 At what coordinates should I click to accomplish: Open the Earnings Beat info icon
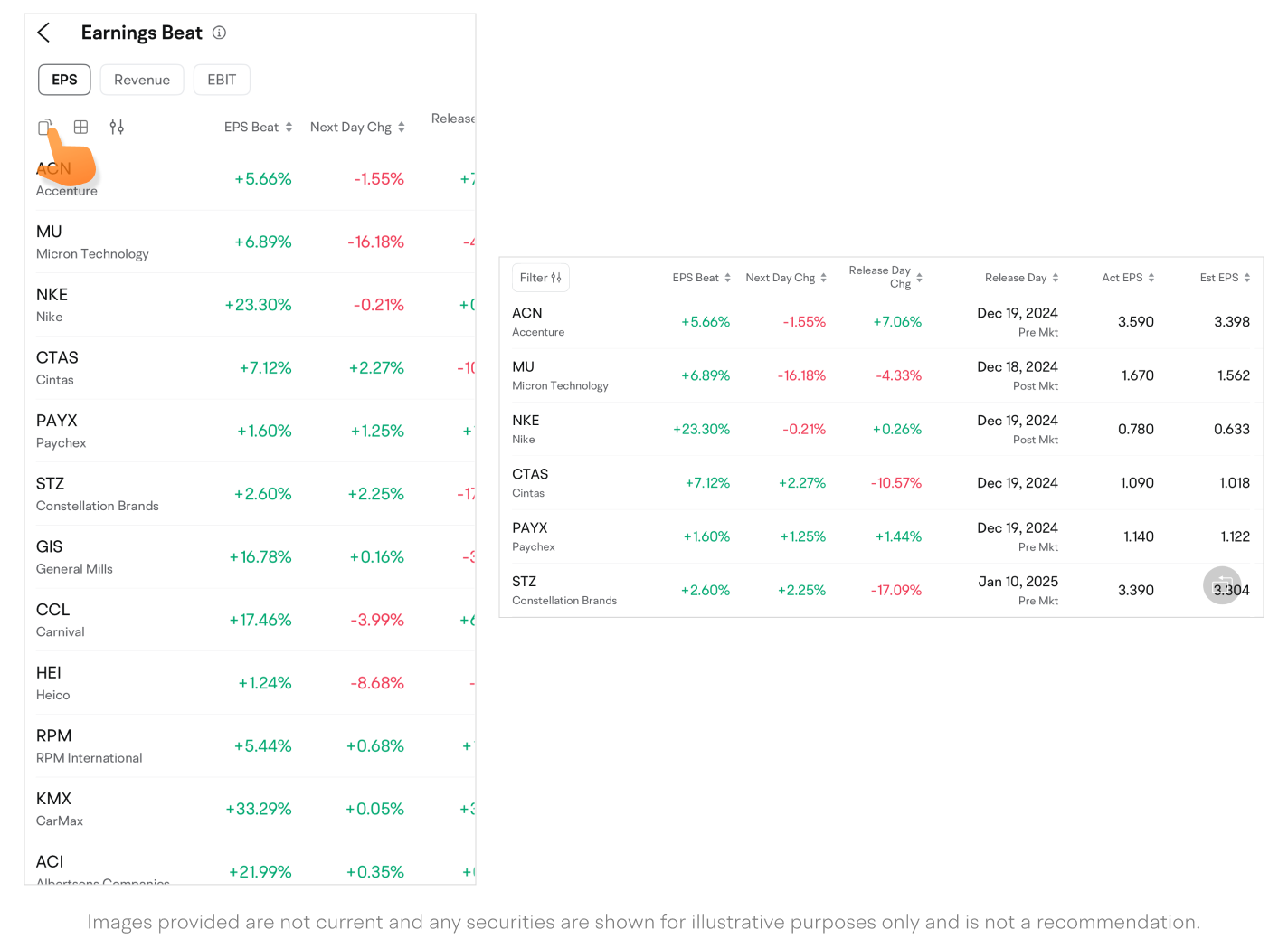219,33
